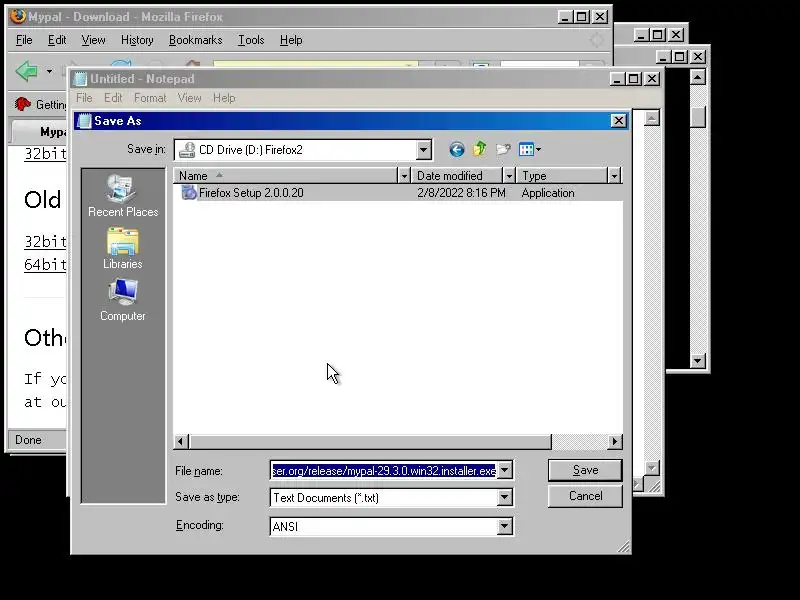Image resolution: width=800 pixels, height=600 pixels.
Task: Open Notepad Help menu
Action: coord(224,98)
